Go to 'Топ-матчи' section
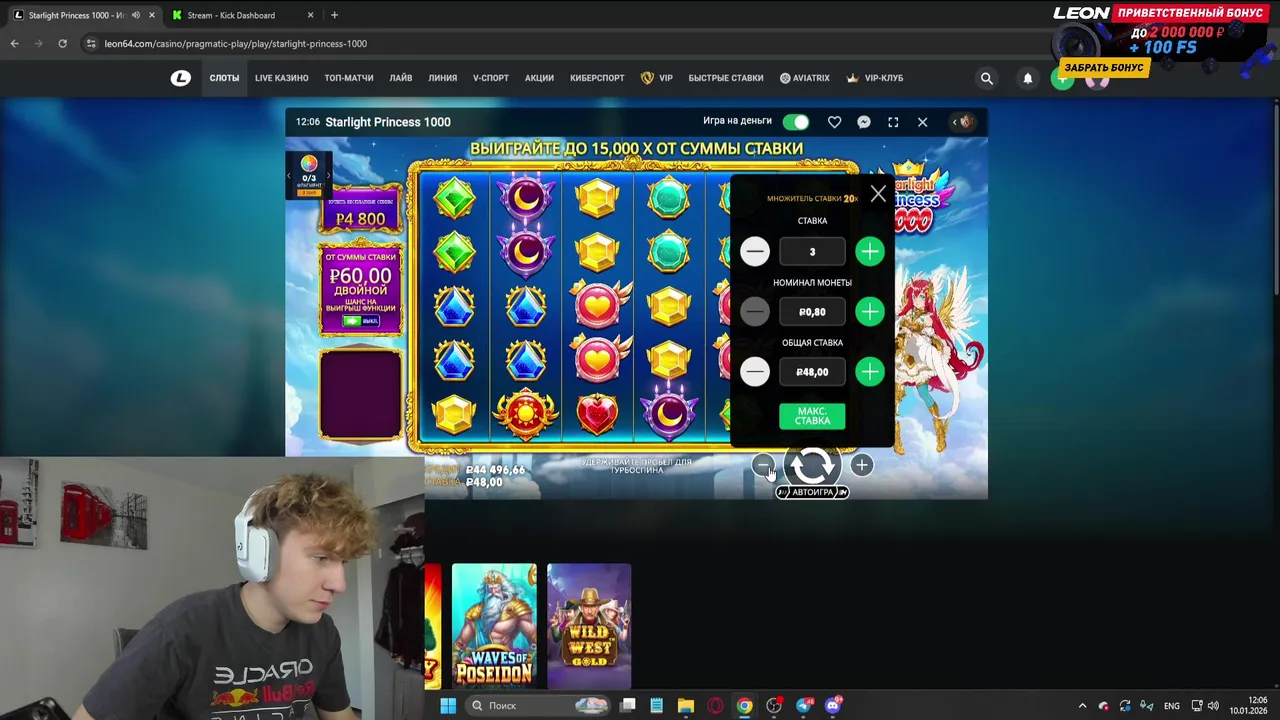The width and height of the screenshot is (1280, 720). 349,78
